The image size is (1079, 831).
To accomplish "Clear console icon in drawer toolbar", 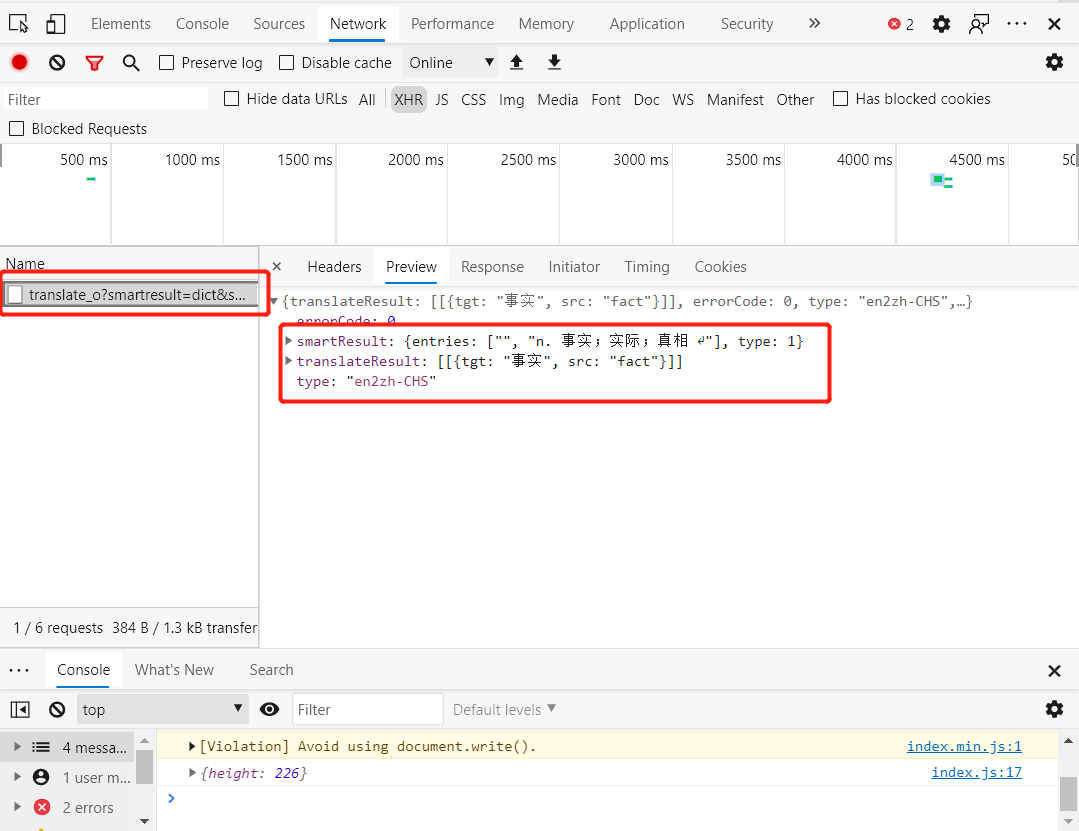I will 57,709.
